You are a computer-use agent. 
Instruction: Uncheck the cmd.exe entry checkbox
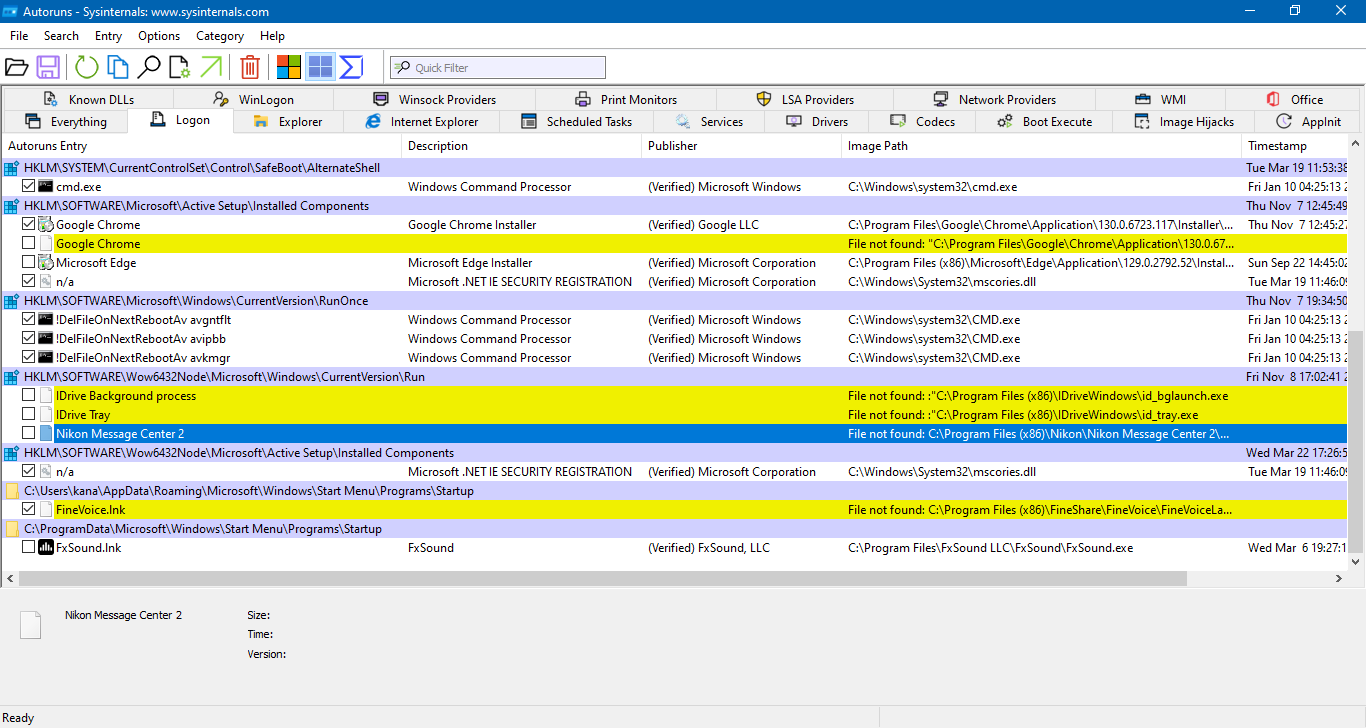pos(29,186)
